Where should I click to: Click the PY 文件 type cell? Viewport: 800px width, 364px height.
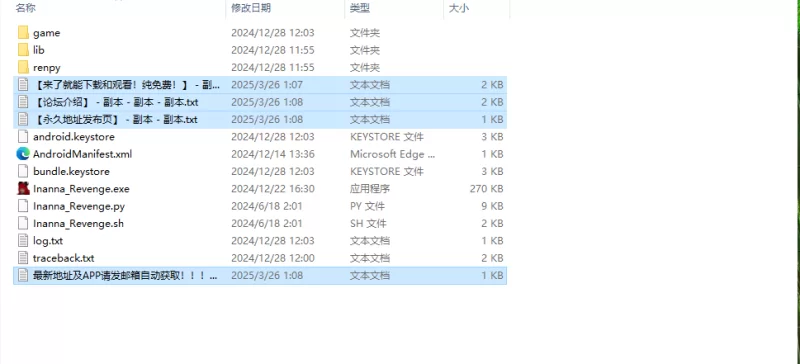[x=367, y=206]
